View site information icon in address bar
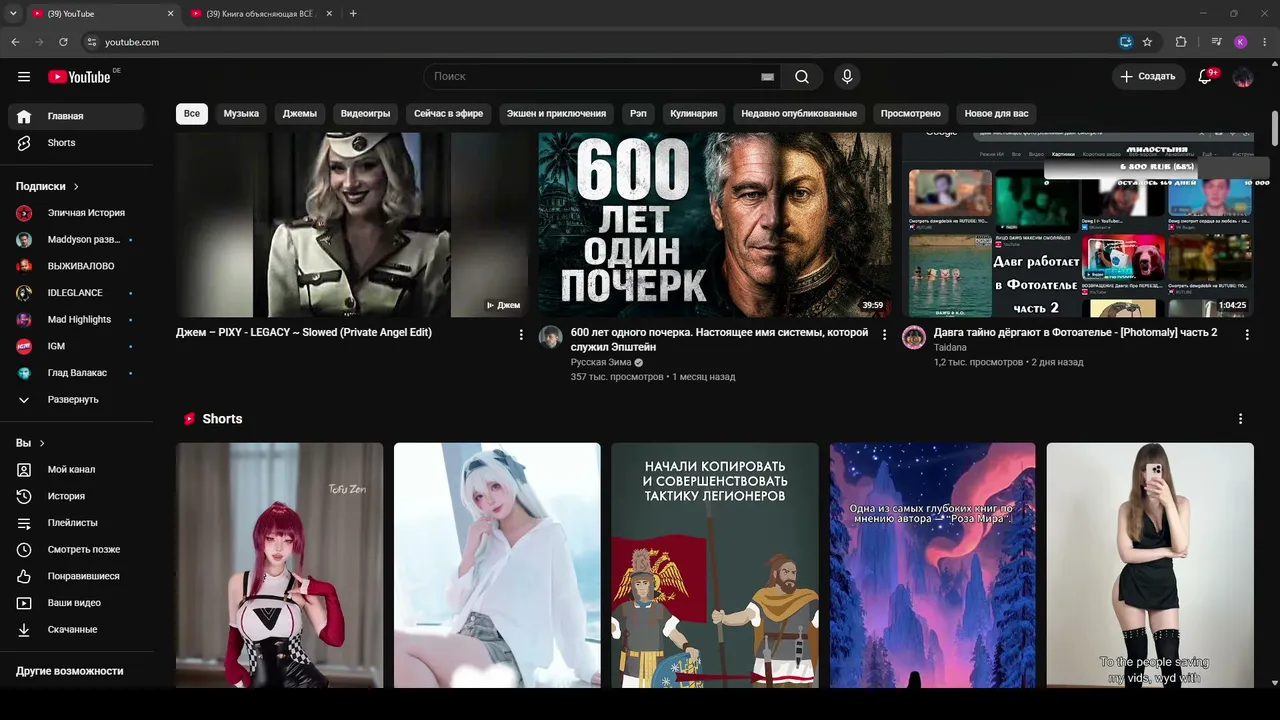Viewport: 1280px width, 720px height. click(x=91, y=42)
